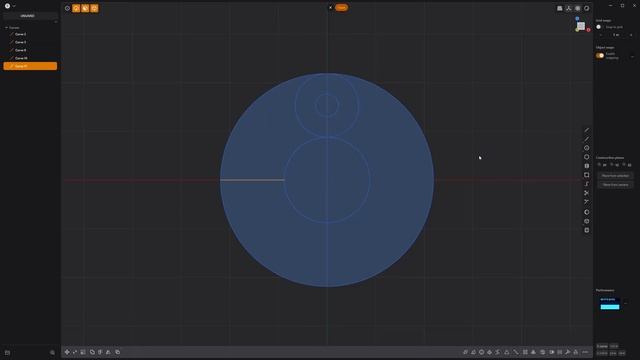Click the Place from selection button
This screenshot has height=360, width=640.
pos(616,176)
